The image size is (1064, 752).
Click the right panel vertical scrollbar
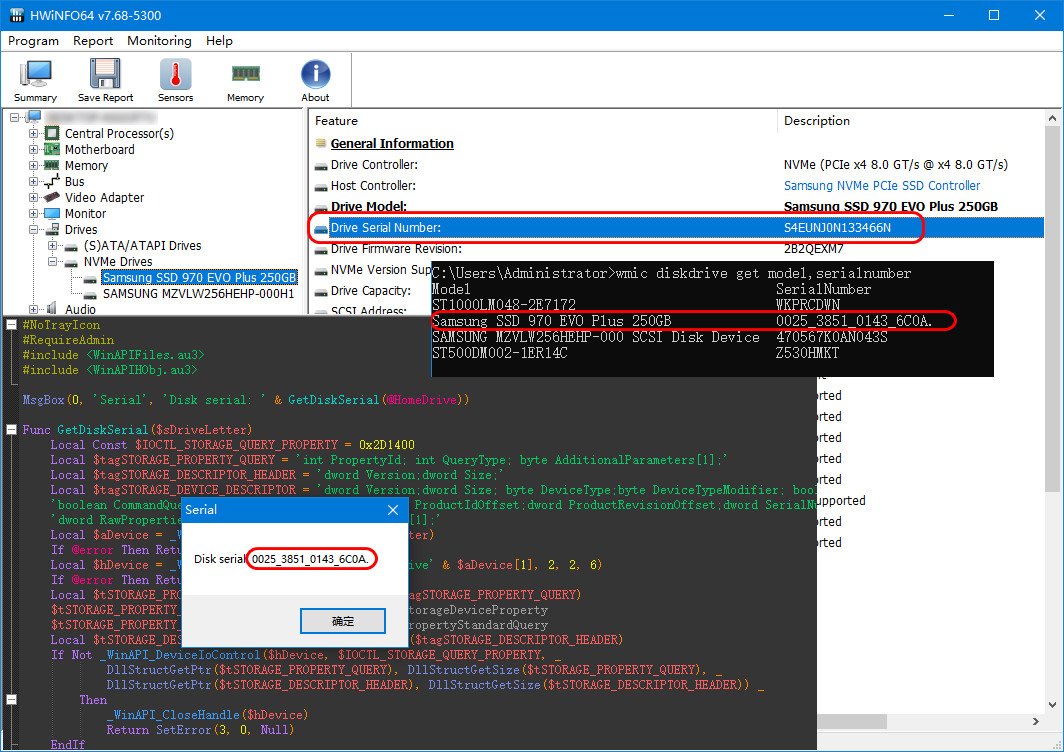click(x=1052, y=309)
